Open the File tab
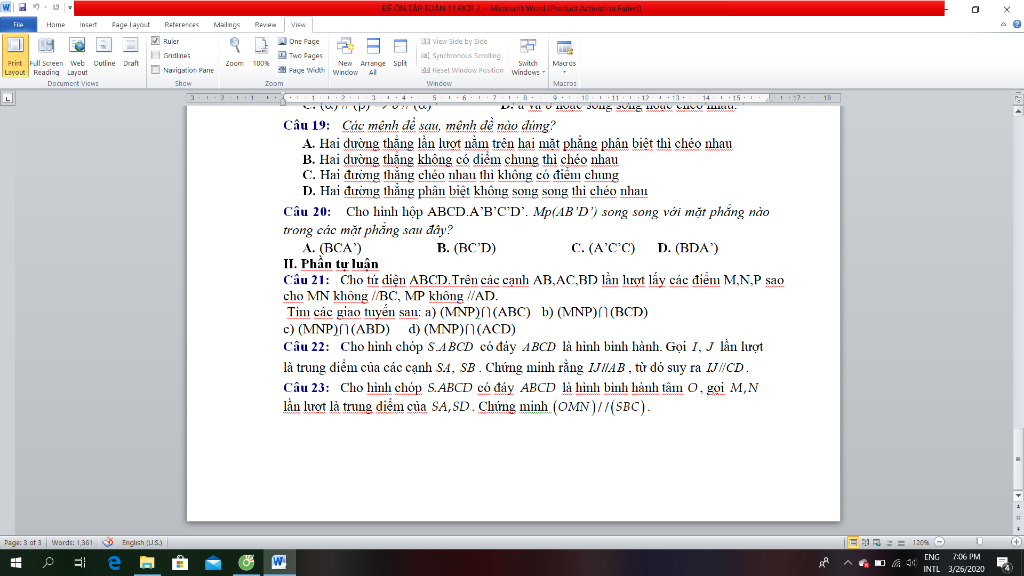1024x576 pixels. coord(18,24)
